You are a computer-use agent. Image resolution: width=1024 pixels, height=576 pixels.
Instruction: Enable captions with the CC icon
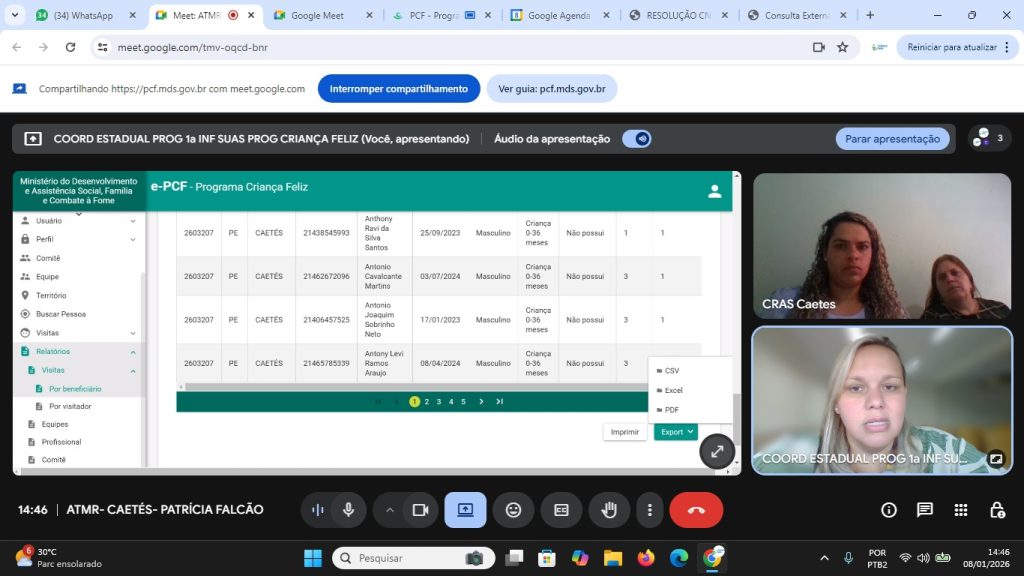(x=561, y=510)
